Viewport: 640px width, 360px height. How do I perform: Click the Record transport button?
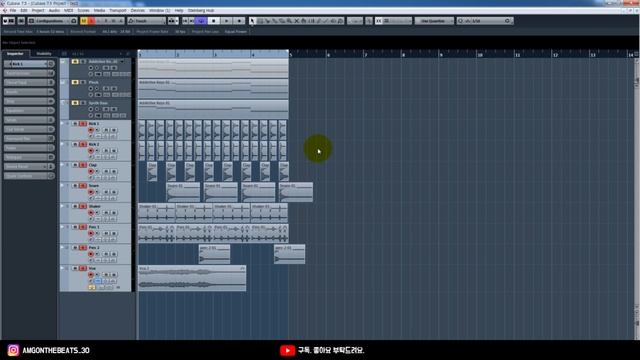[240, 21]
